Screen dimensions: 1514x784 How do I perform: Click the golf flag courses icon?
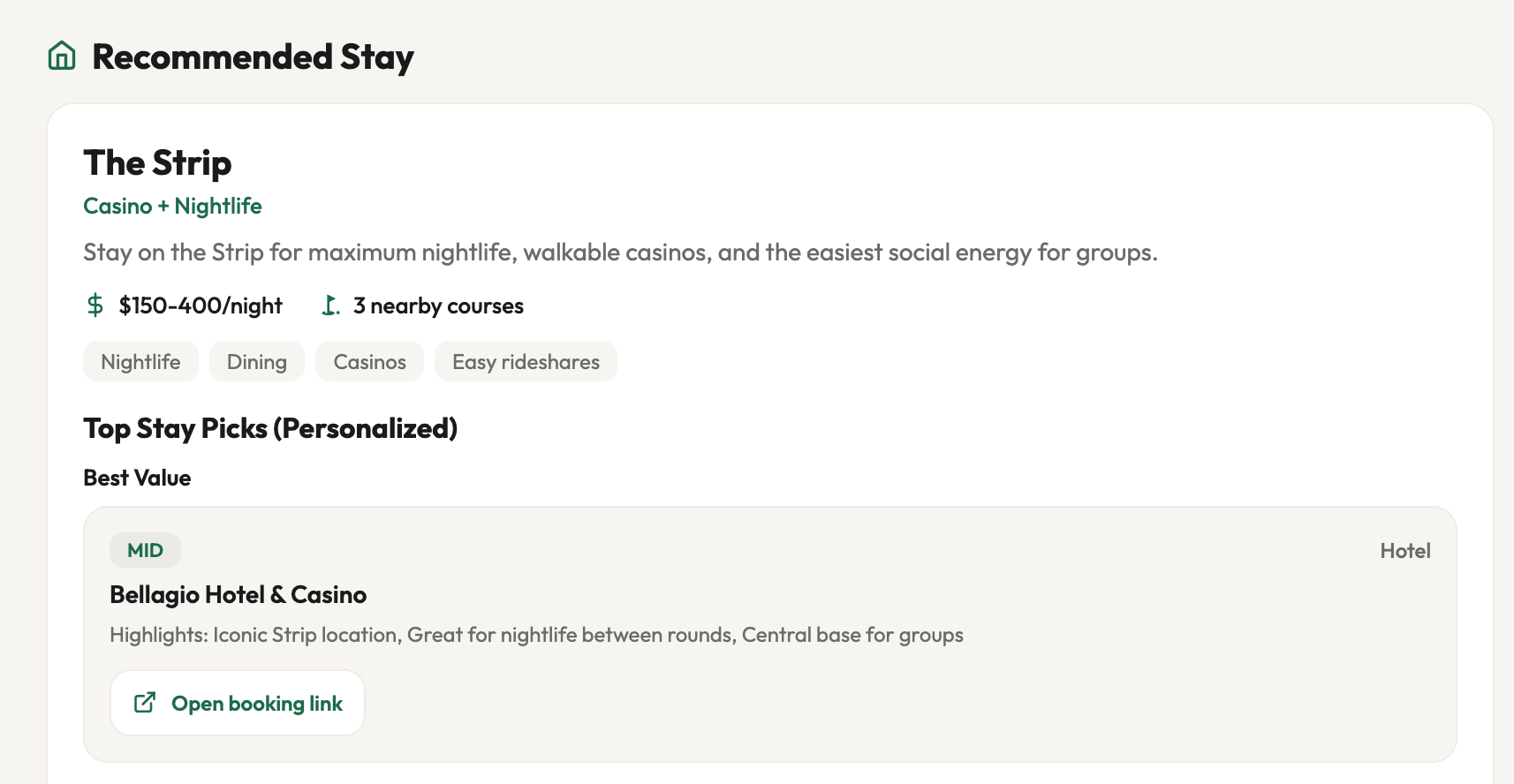coord(330,305)
